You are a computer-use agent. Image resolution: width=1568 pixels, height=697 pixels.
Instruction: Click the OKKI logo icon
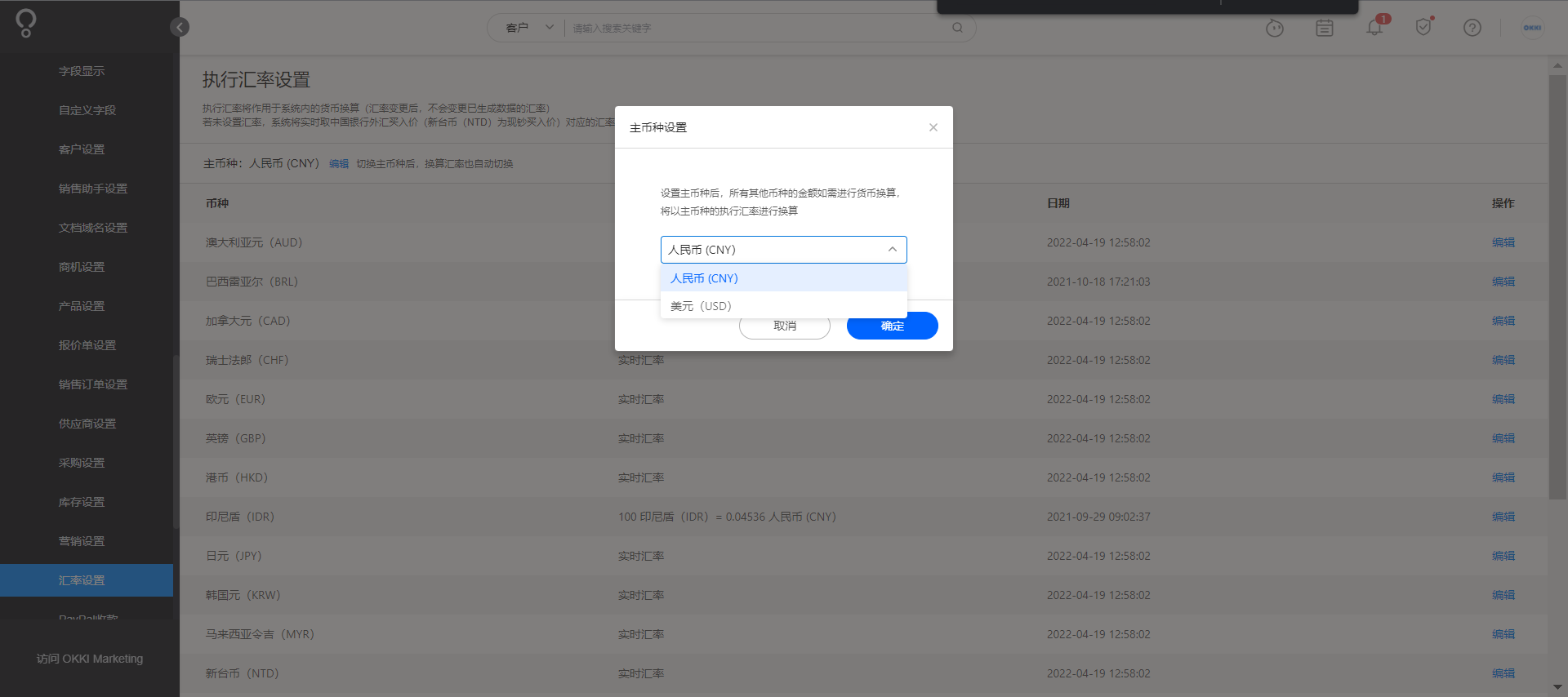[x=26, y=23]
